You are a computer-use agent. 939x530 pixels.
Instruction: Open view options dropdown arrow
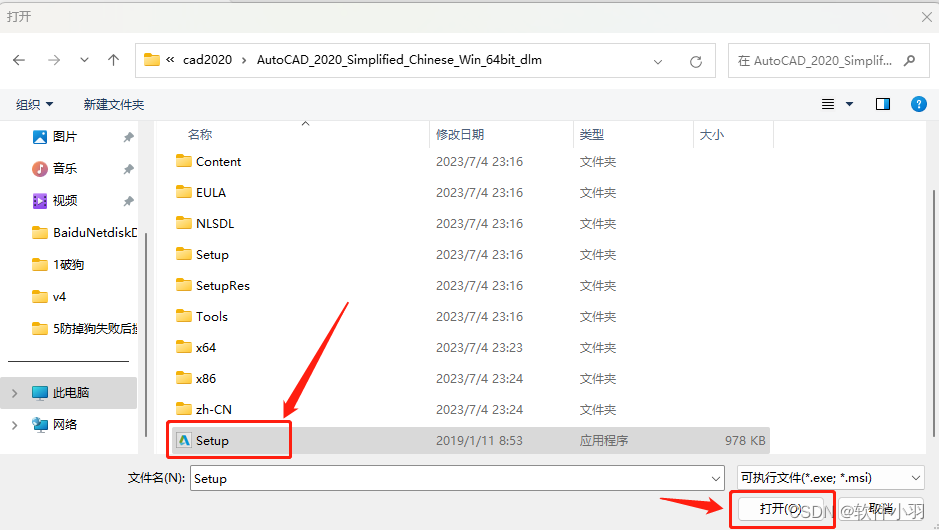[x=849, y=104]
